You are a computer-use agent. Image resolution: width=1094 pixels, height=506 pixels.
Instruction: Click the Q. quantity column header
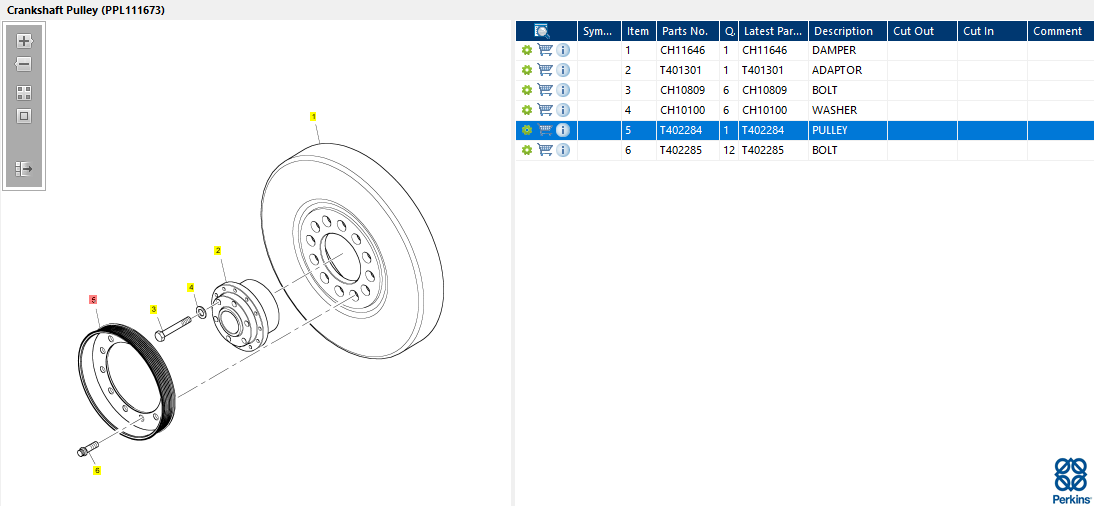(x=728, y=31)
